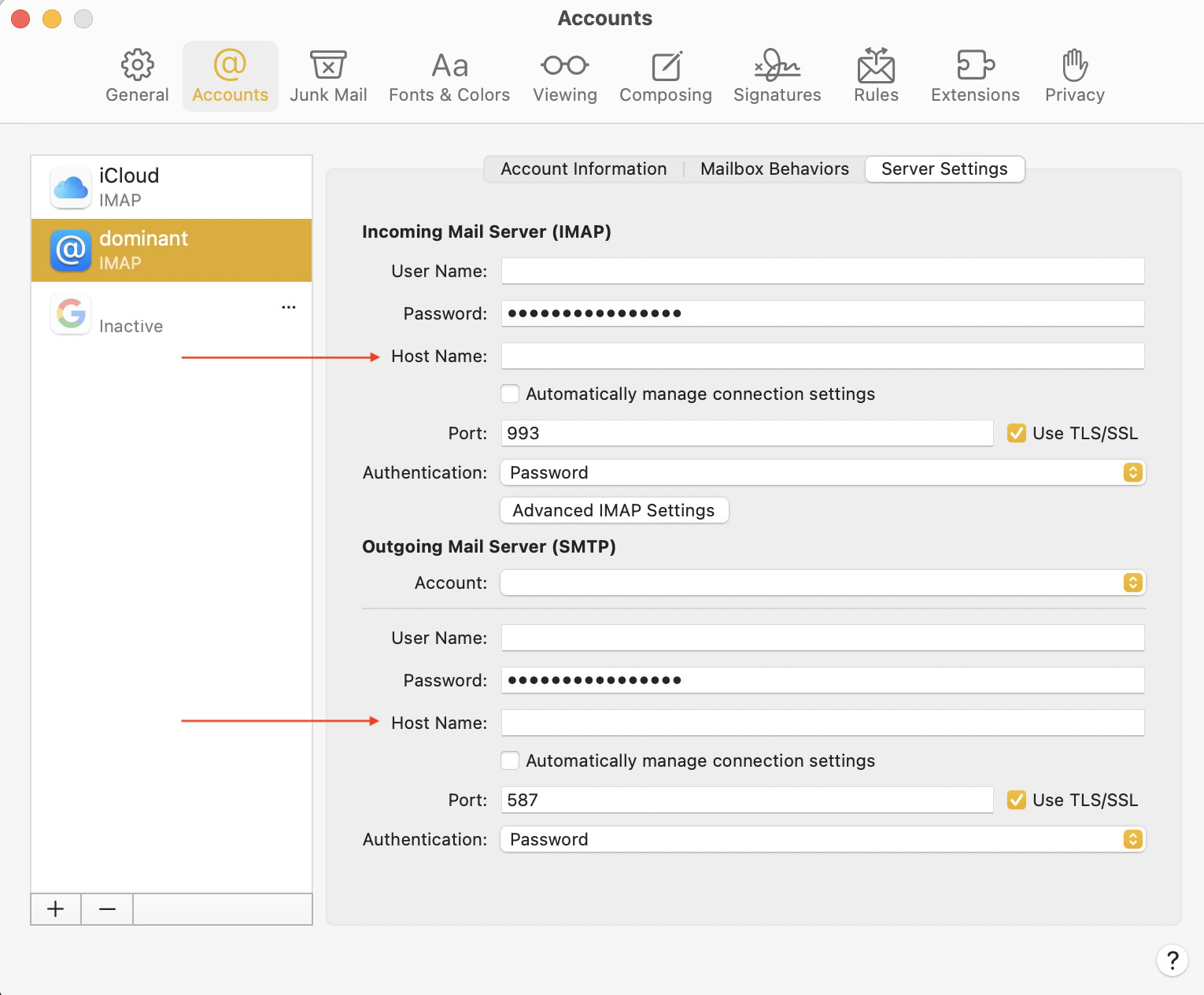Click the plus button to add account
This screenshot has height=995, width=1204.
[56, 909]
